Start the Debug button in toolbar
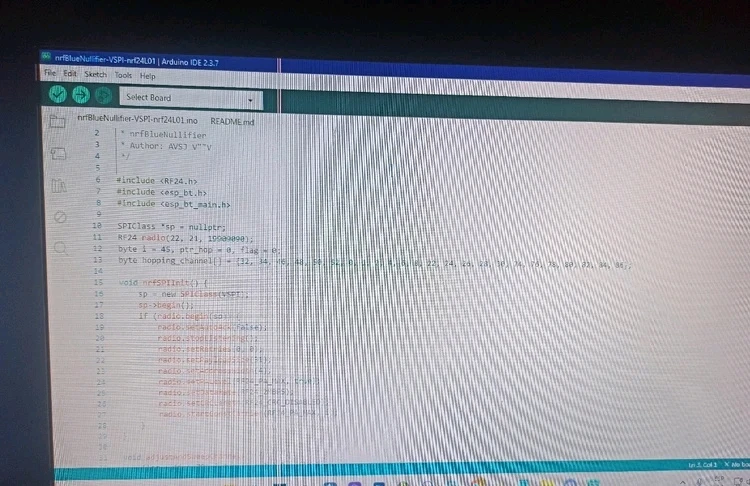750x486 pixels. click(x=101, y=96)
